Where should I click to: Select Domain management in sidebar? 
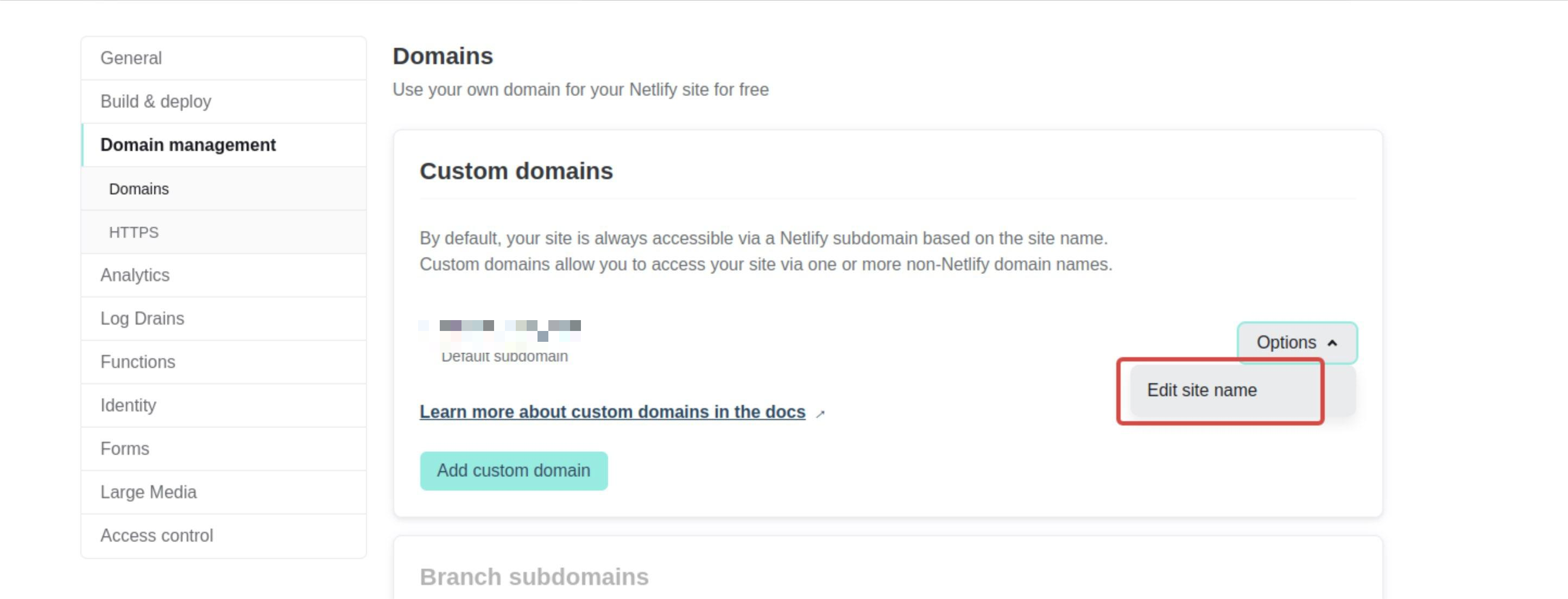pos(187,145)
